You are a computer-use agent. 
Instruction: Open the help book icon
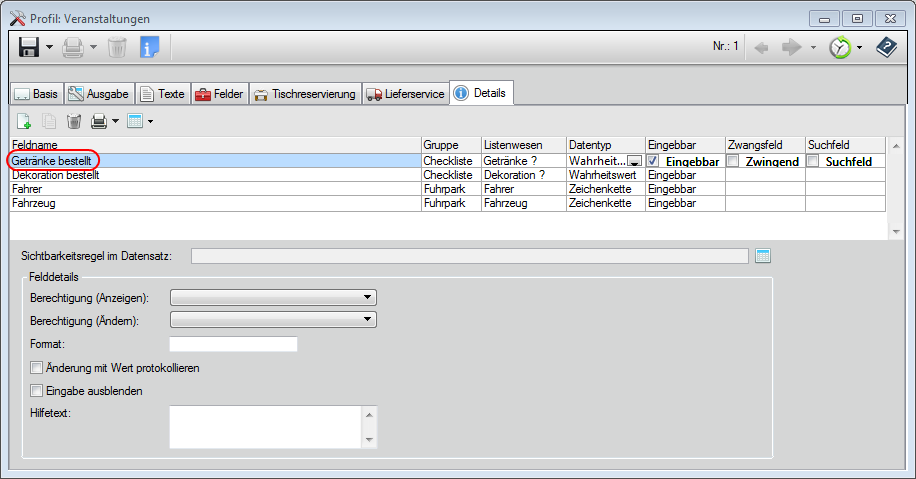[886, 47]
